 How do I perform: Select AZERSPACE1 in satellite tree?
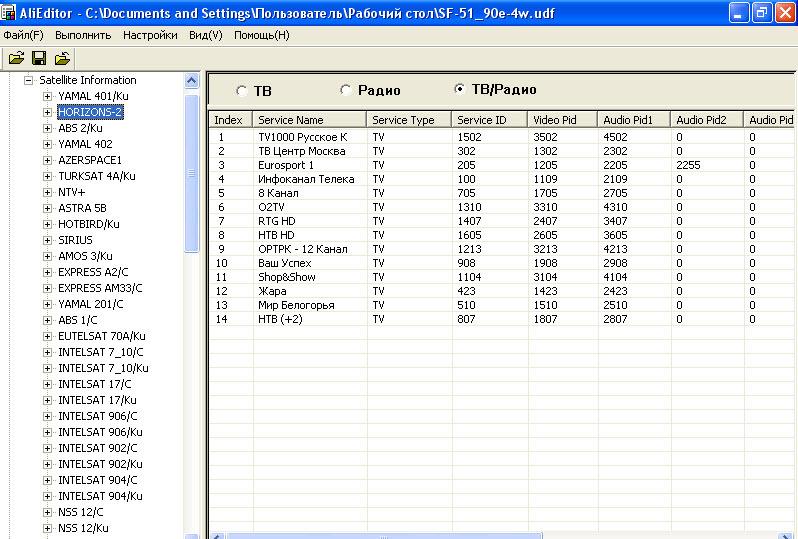tap(90, 160)
